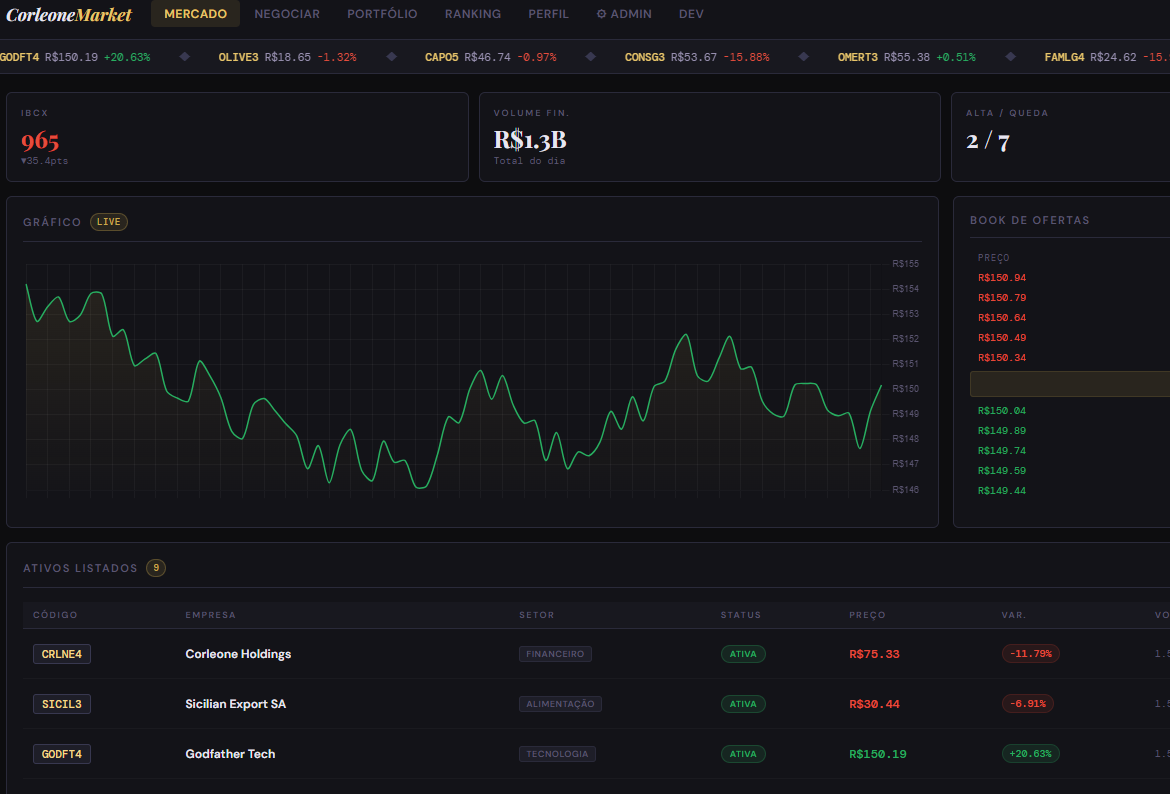Image resolution: width=1170 pixels, height=794 pixels.
Task: Click the IBCX index value 965
Action: (x=40, y=140)
